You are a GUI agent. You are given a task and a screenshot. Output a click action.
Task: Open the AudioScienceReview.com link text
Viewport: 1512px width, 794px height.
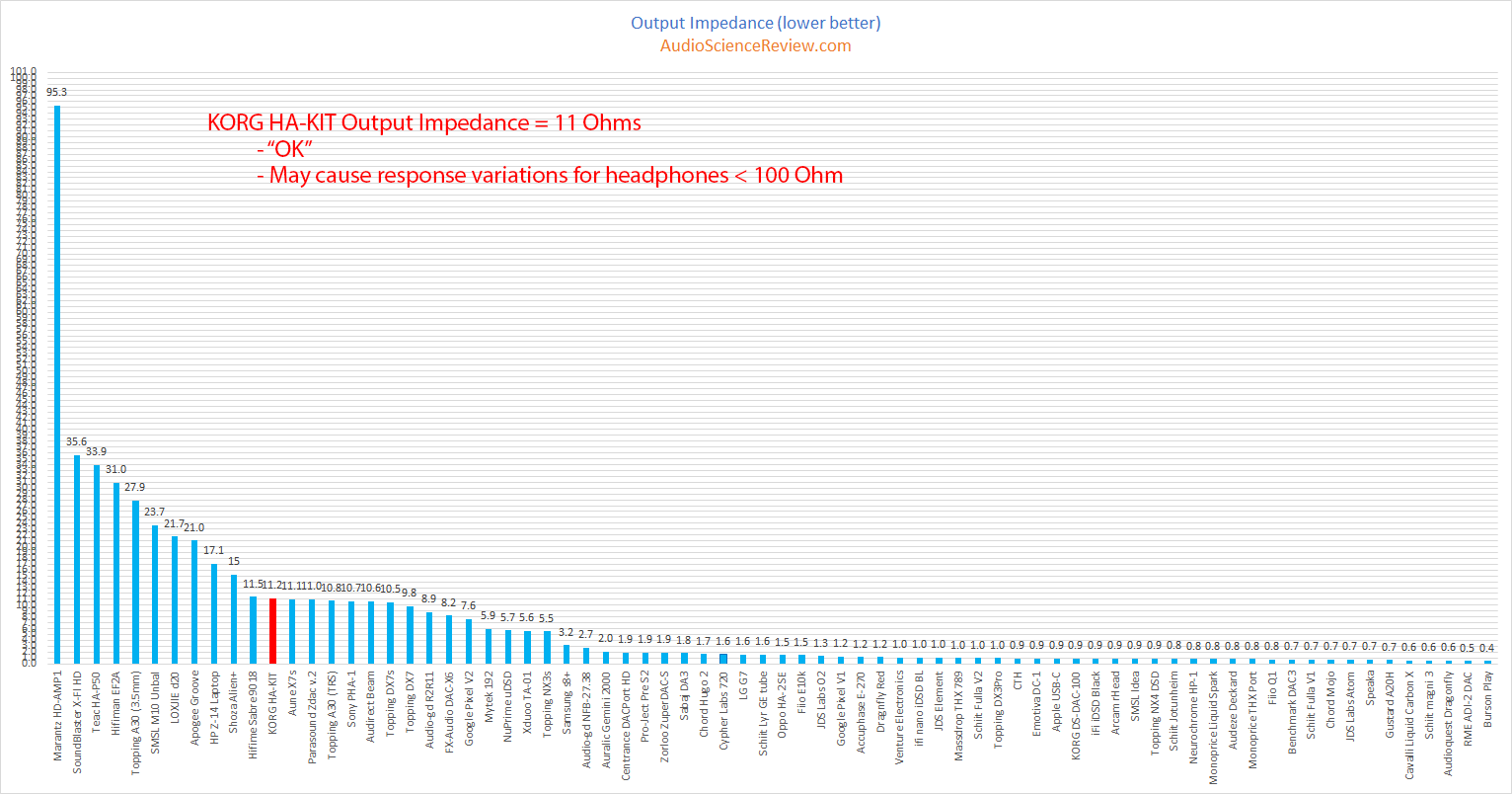tap(756, 45)
